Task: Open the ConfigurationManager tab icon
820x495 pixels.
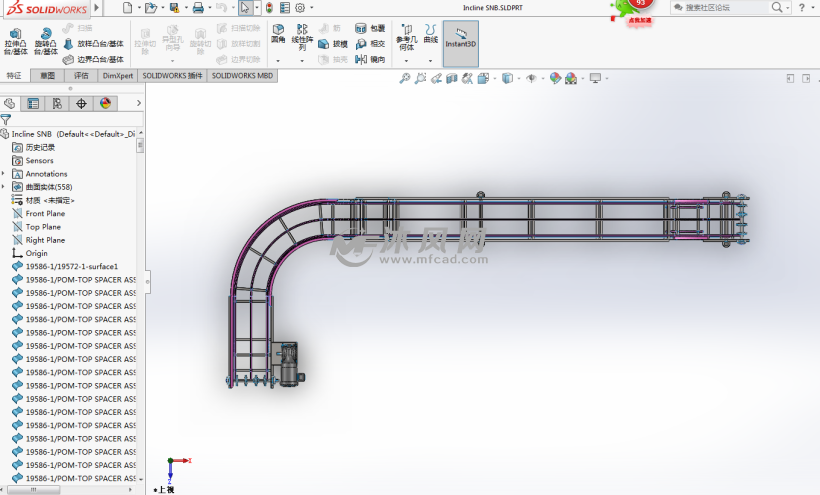Action: point(57,103)
